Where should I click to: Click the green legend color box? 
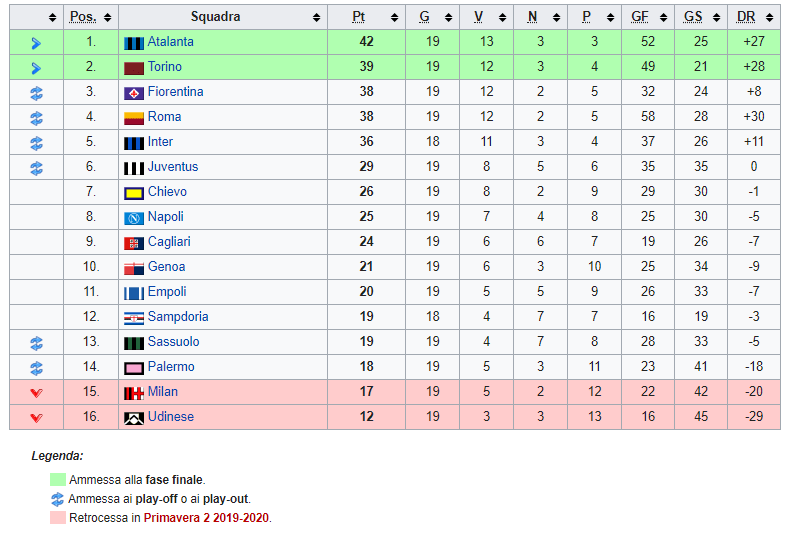[58, 479]
